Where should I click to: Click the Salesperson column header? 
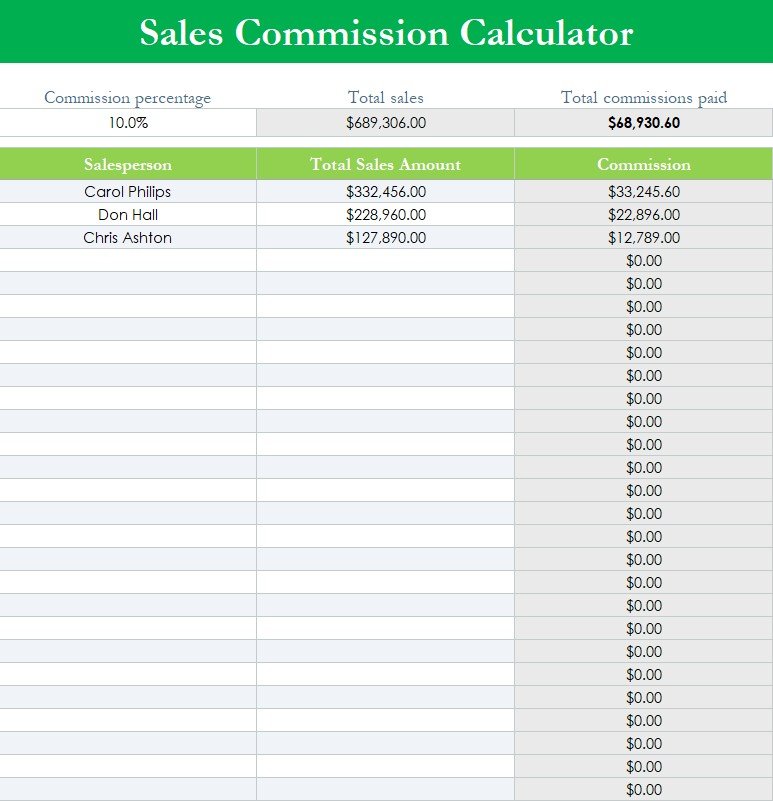point(128,164)
